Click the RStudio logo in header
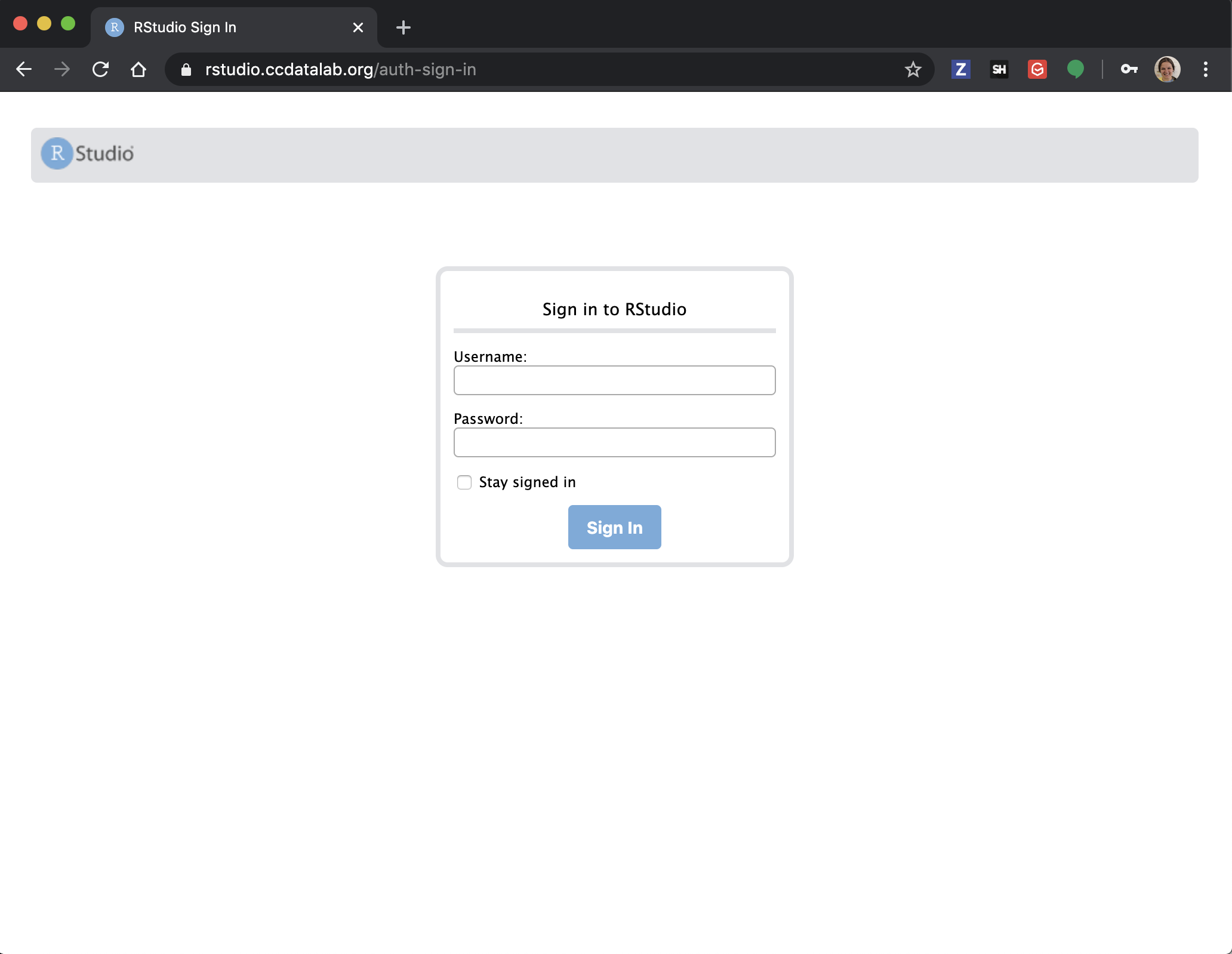This screenshot has width=1232, height=954. (88, 153)
